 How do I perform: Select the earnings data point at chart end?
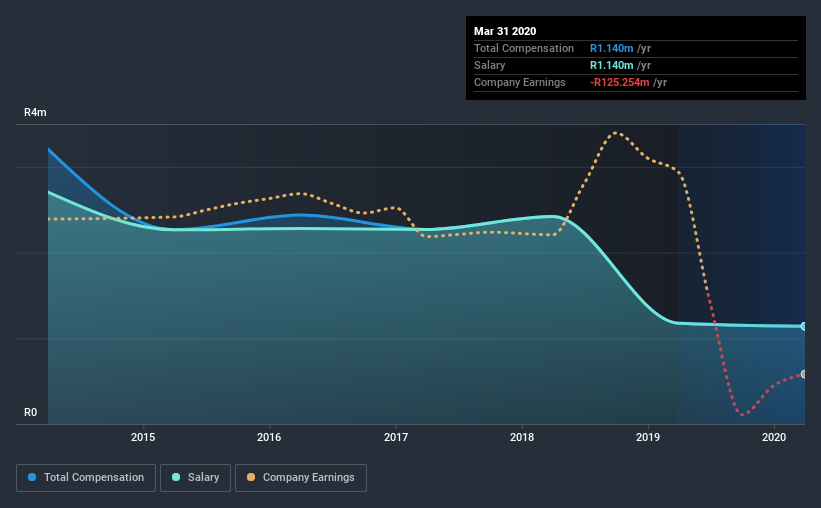[804, 374]
